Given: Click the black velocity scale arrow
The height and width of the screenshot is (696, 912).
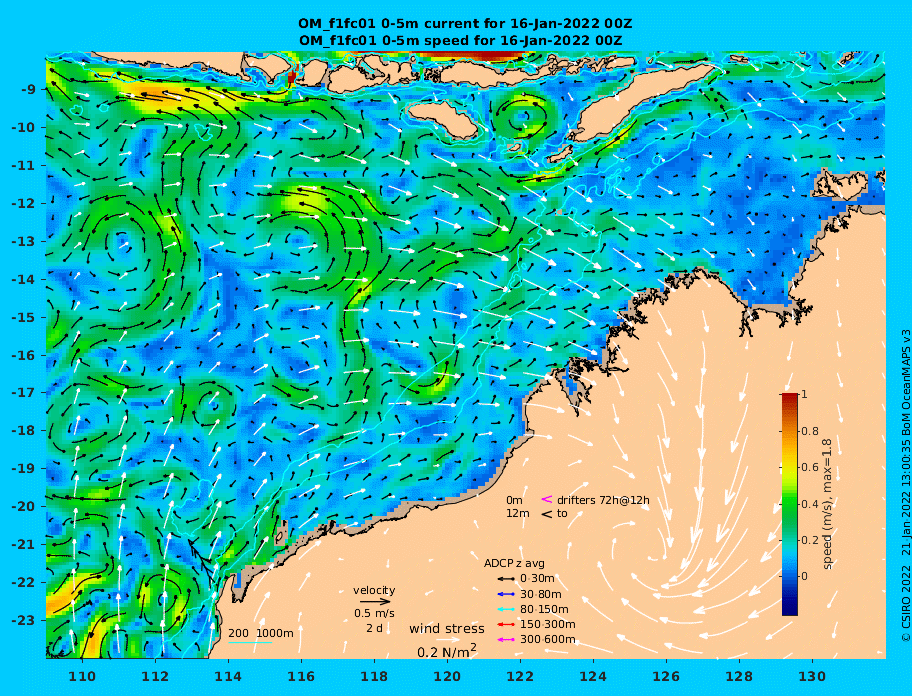Looking at the screenshot, I should (375, 602).
